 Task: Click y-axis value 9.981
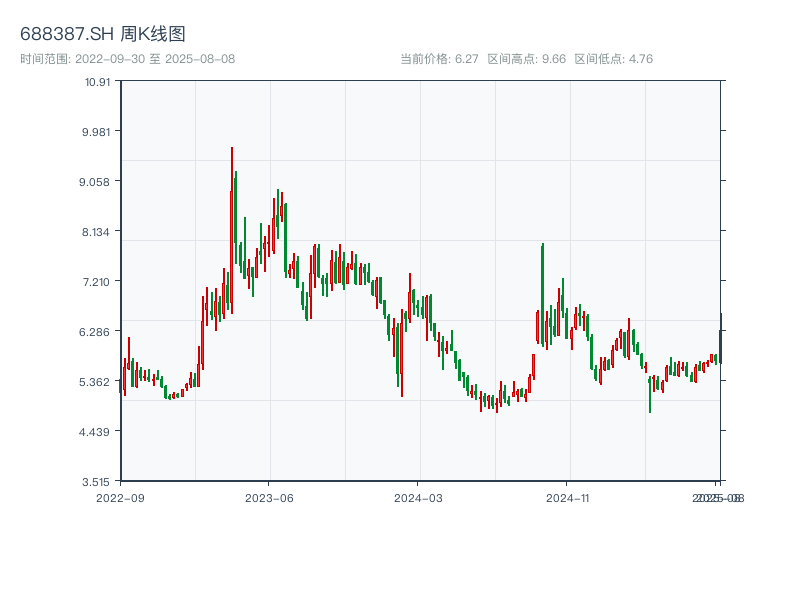(x=96, y=132)
